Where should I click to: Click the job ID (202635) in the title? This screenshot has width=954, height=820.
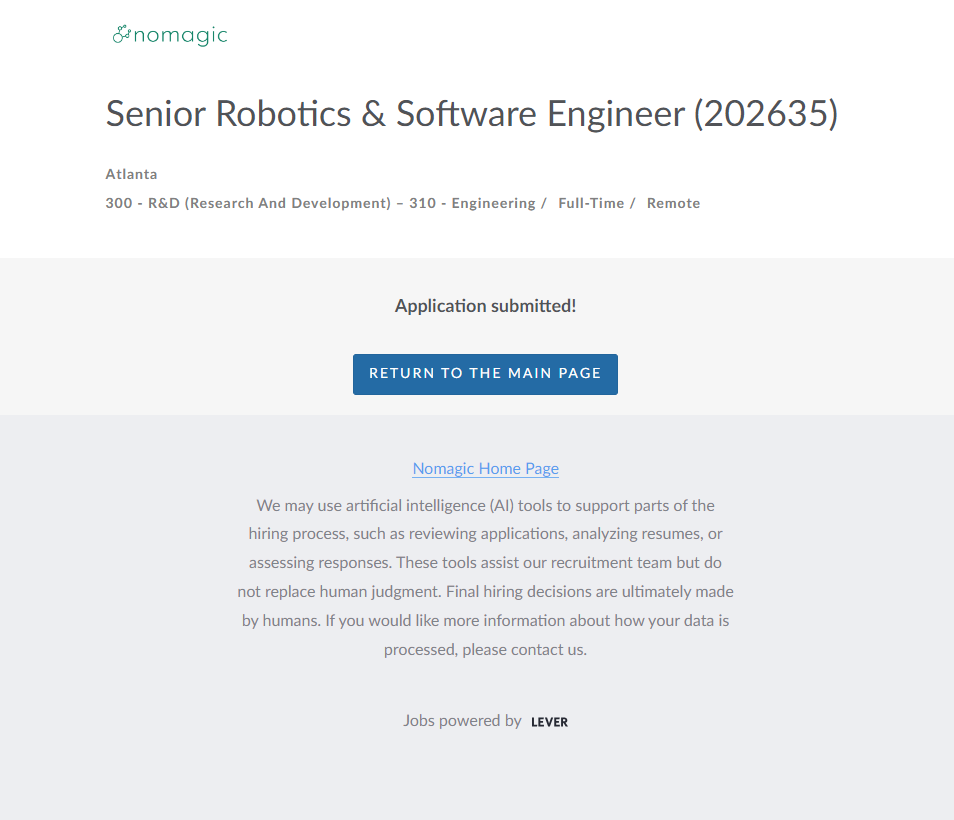click(765, 114)
